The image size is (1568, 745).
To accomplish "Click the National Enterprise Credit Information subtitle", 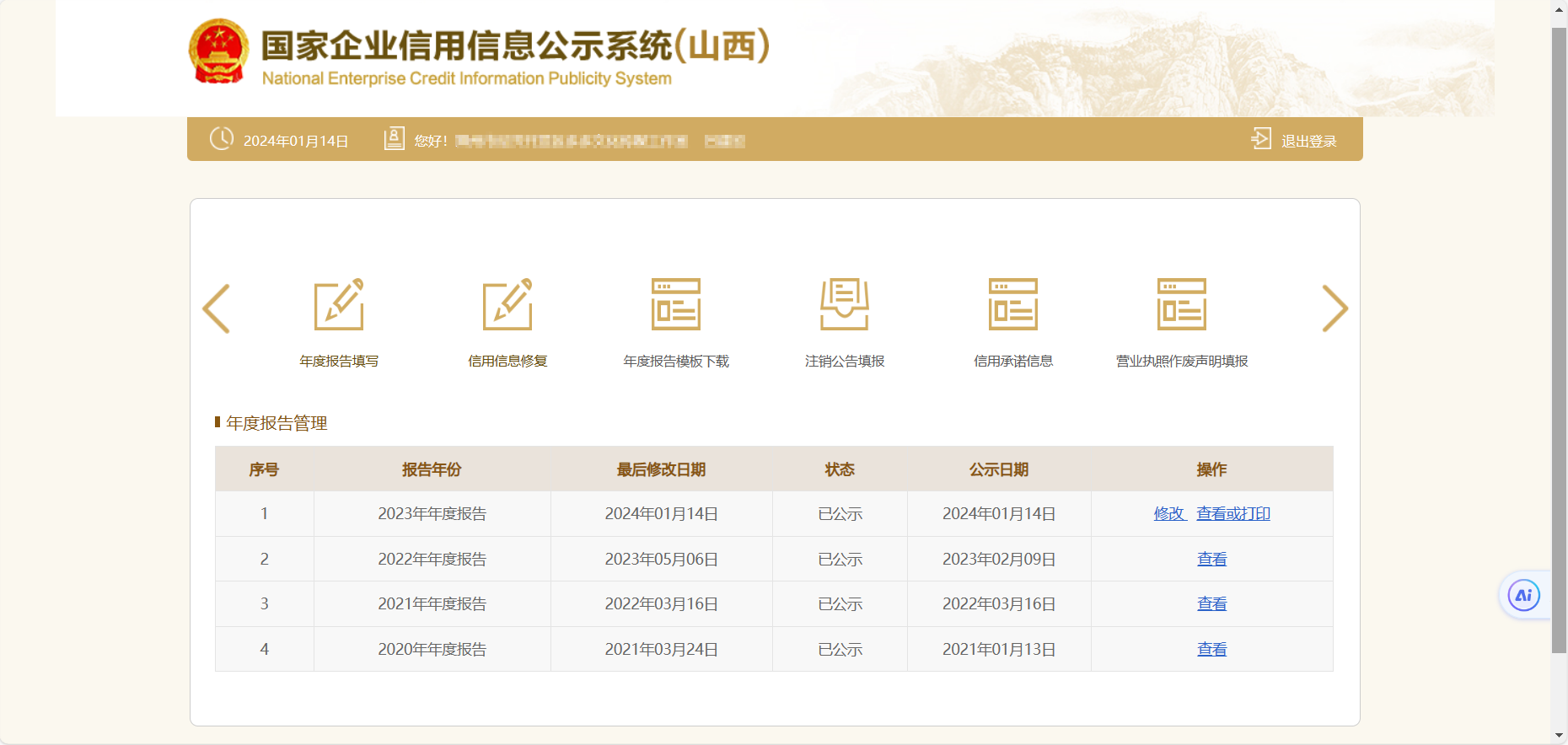I will tap(467, 78).
